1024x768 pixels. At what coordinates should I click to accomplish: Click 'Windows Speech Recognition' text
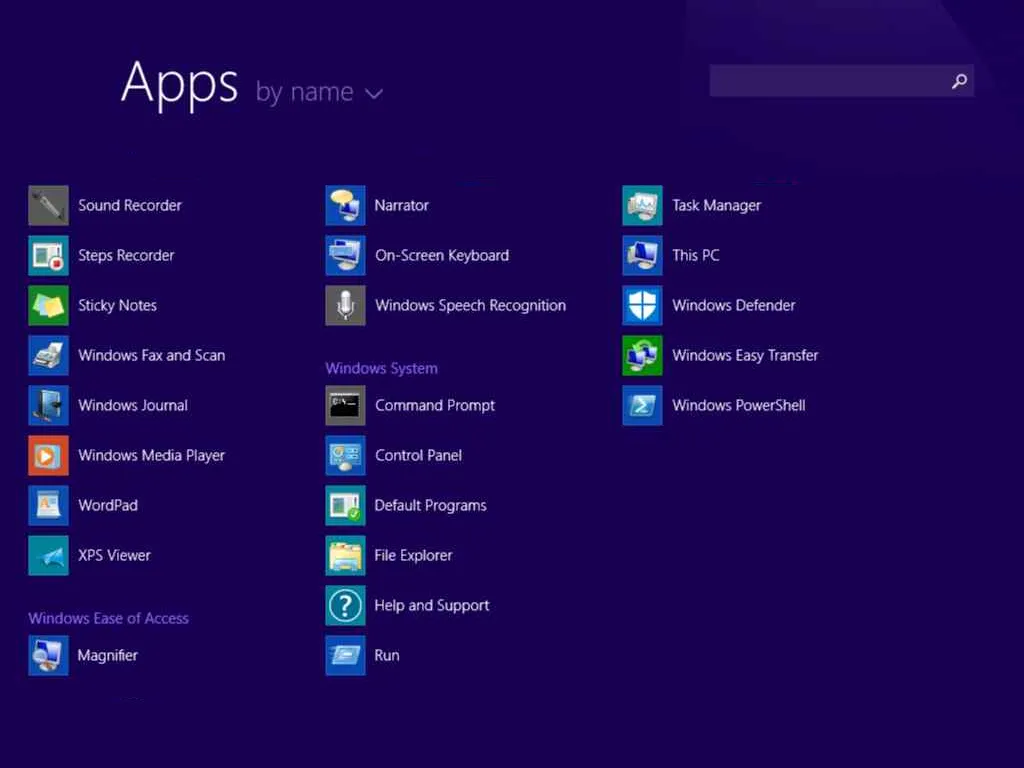click(x=471, y=306)
